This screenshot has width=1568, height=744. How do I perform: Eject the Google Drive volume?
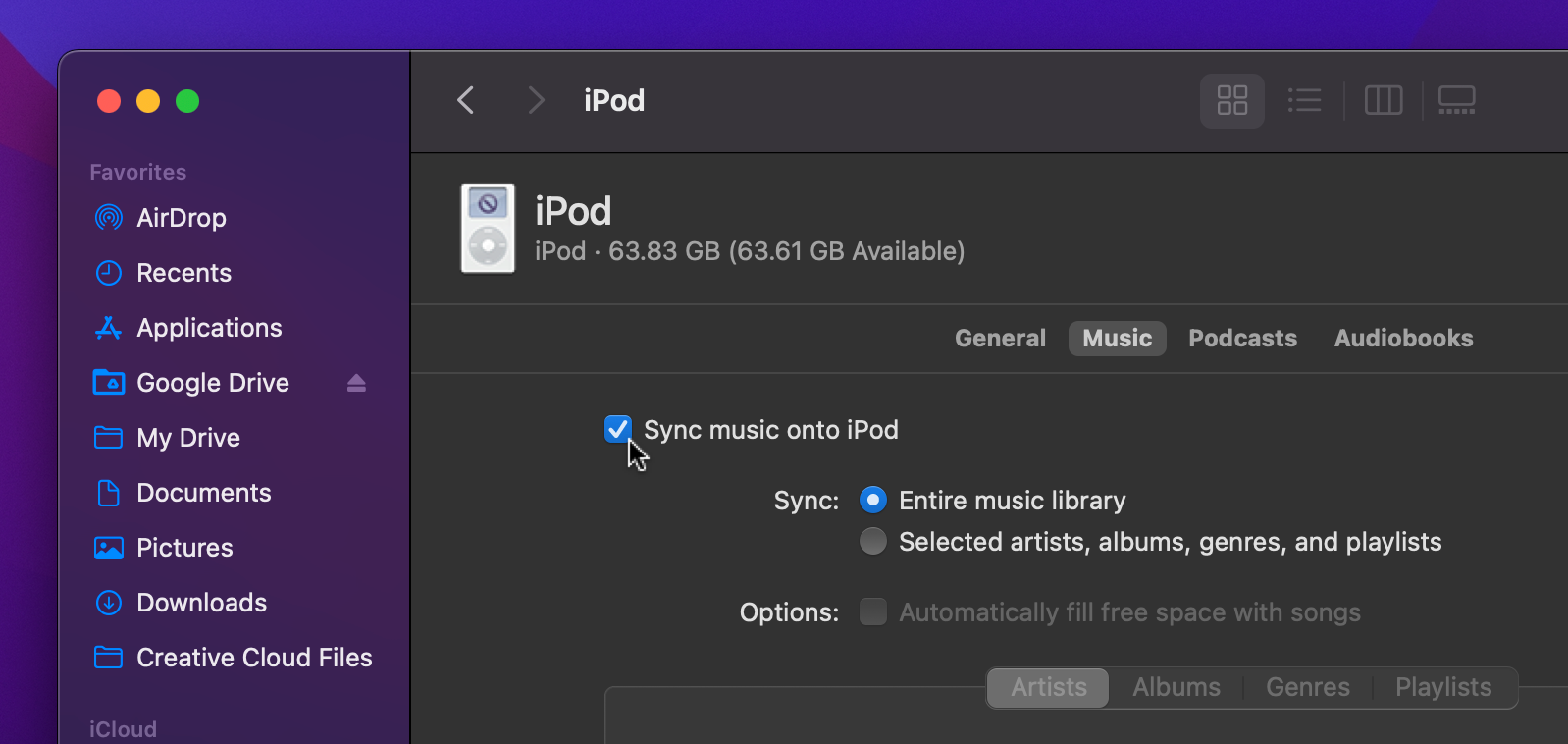tap(356, 383)
